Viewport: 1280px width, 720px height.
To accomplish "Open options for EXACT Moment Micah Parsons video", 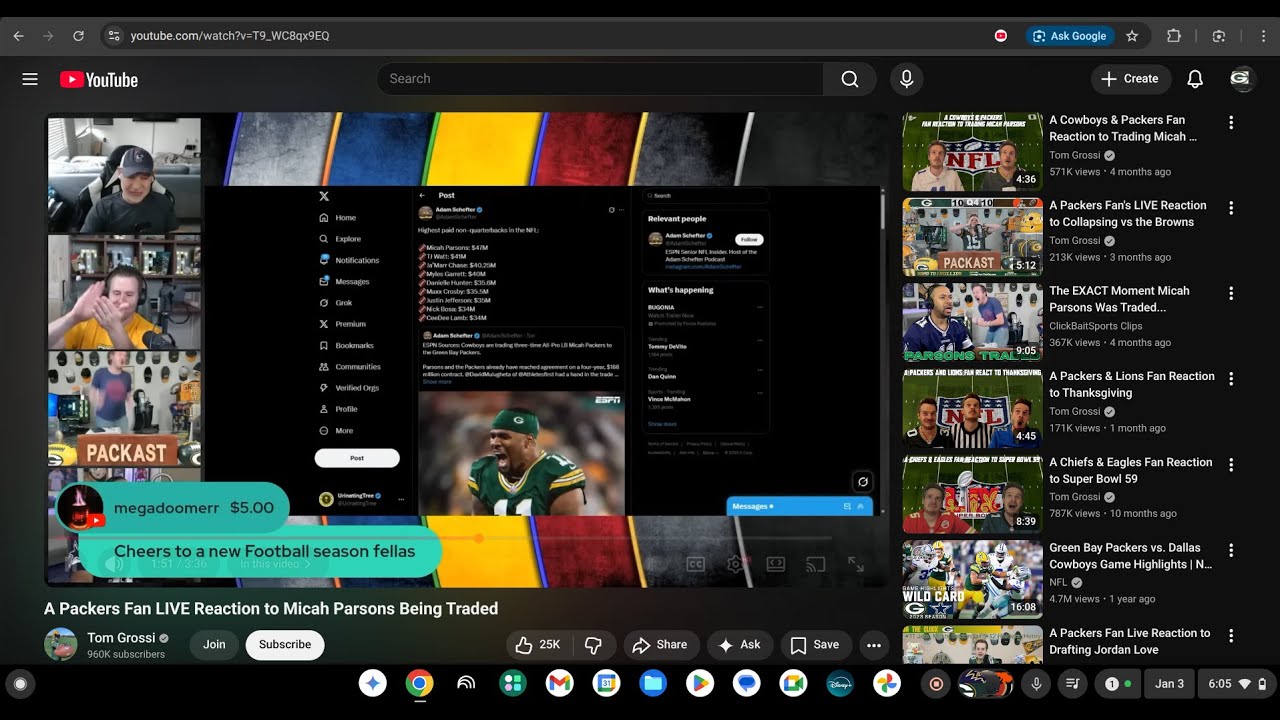I will [x=1231, y=293].
